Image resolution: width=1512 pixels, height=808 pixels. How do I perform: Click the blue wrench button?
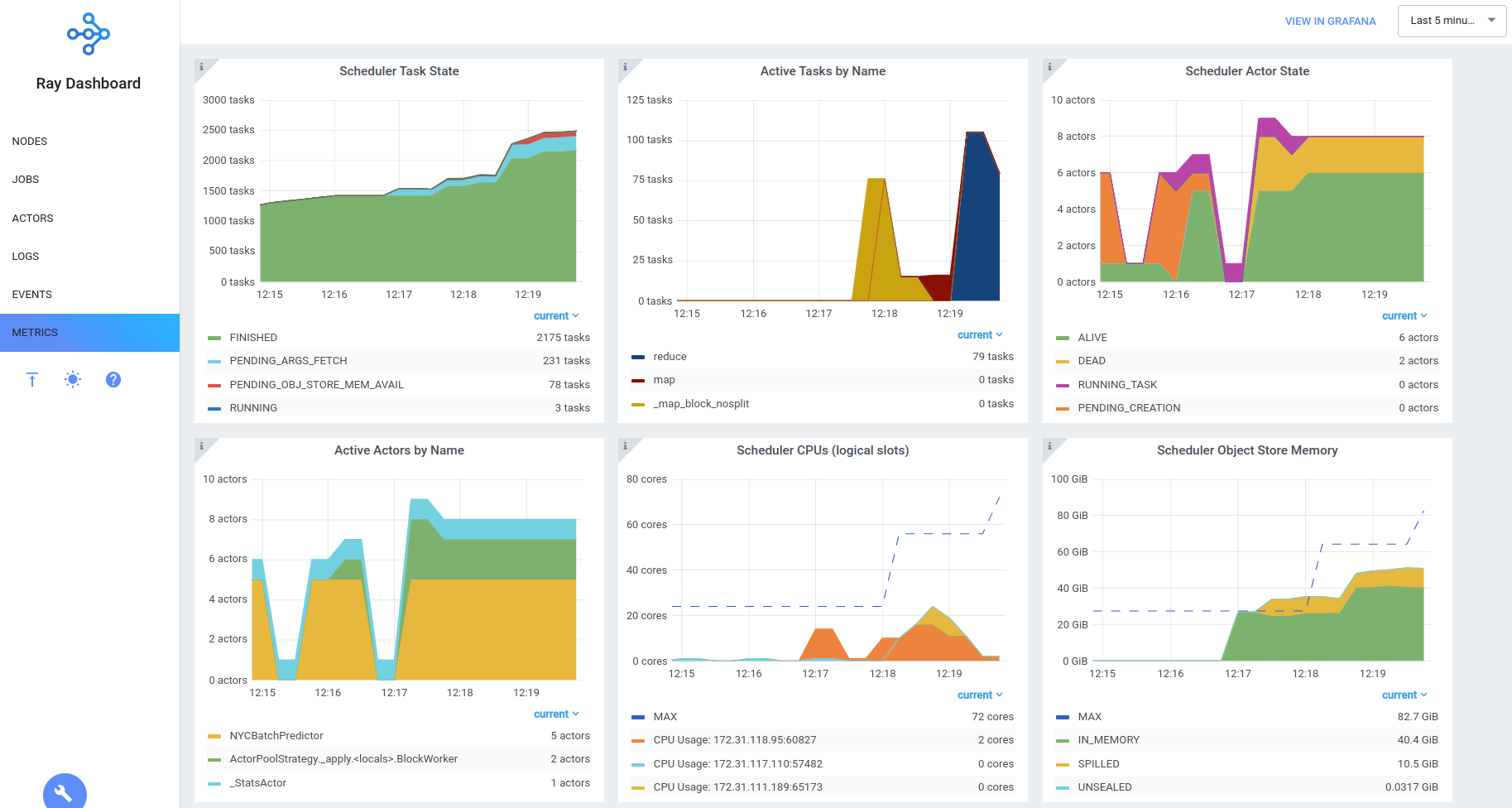[65, 793]
